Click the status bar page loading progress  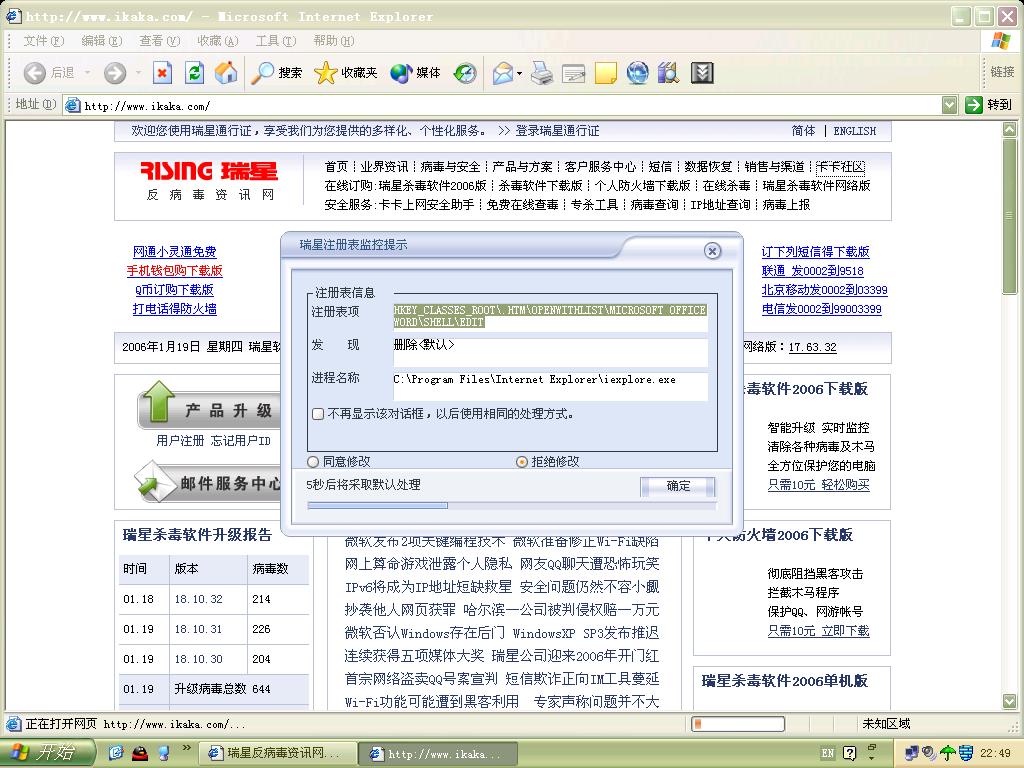tap(738, 724)
